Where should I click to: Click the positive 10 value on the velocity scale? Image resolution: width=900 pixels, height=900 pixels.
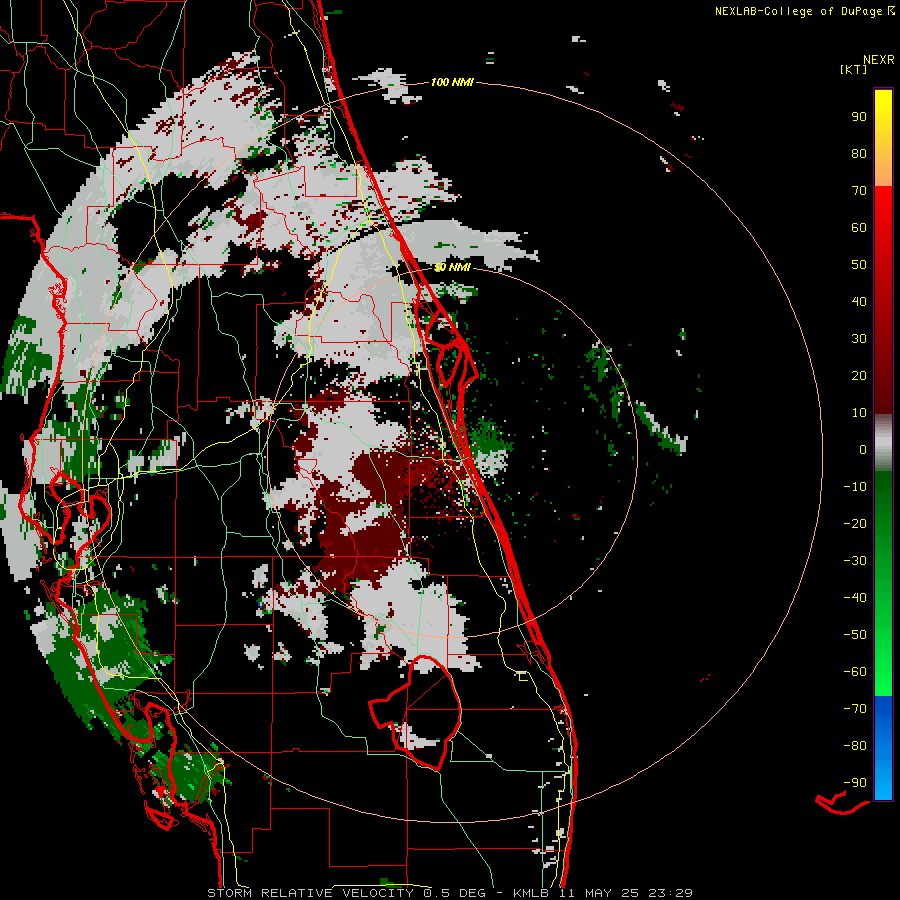pos(859,413)
